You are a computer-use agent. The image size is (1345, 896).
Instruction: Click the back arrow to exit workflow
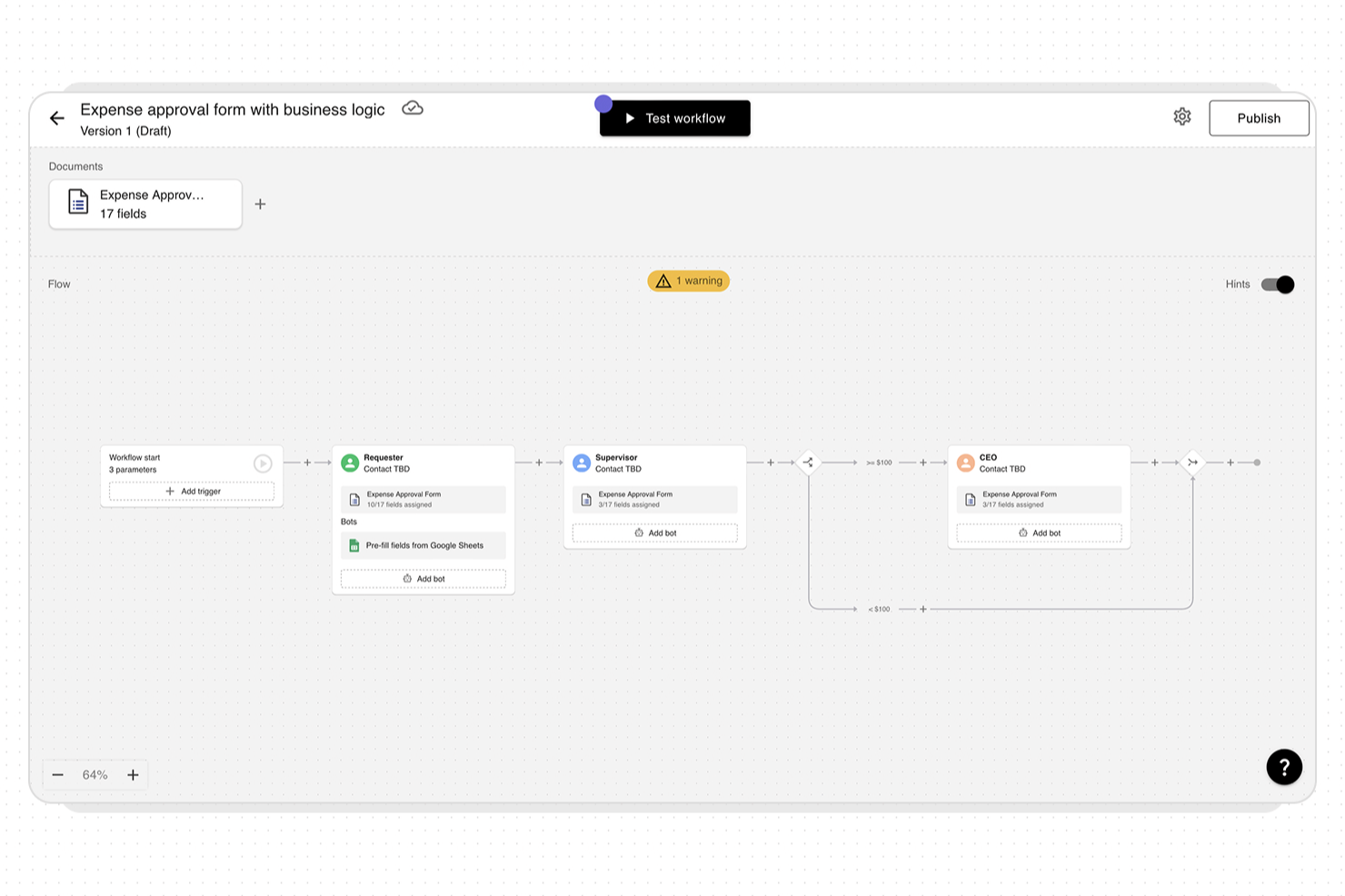coord(57,118)
